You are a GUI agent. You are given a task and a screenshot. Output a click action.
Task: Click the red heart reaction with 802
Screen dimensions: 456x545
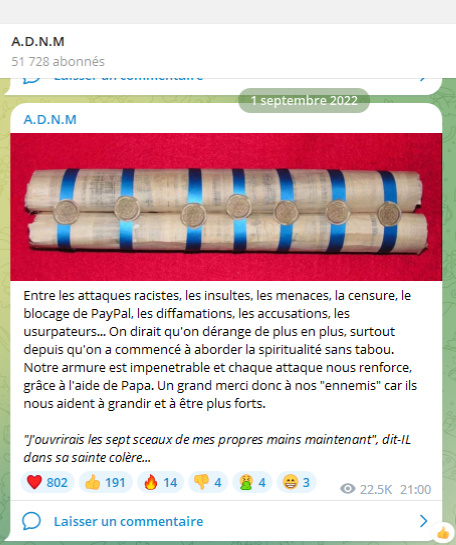pyautogui.click(x=47, y=482)
